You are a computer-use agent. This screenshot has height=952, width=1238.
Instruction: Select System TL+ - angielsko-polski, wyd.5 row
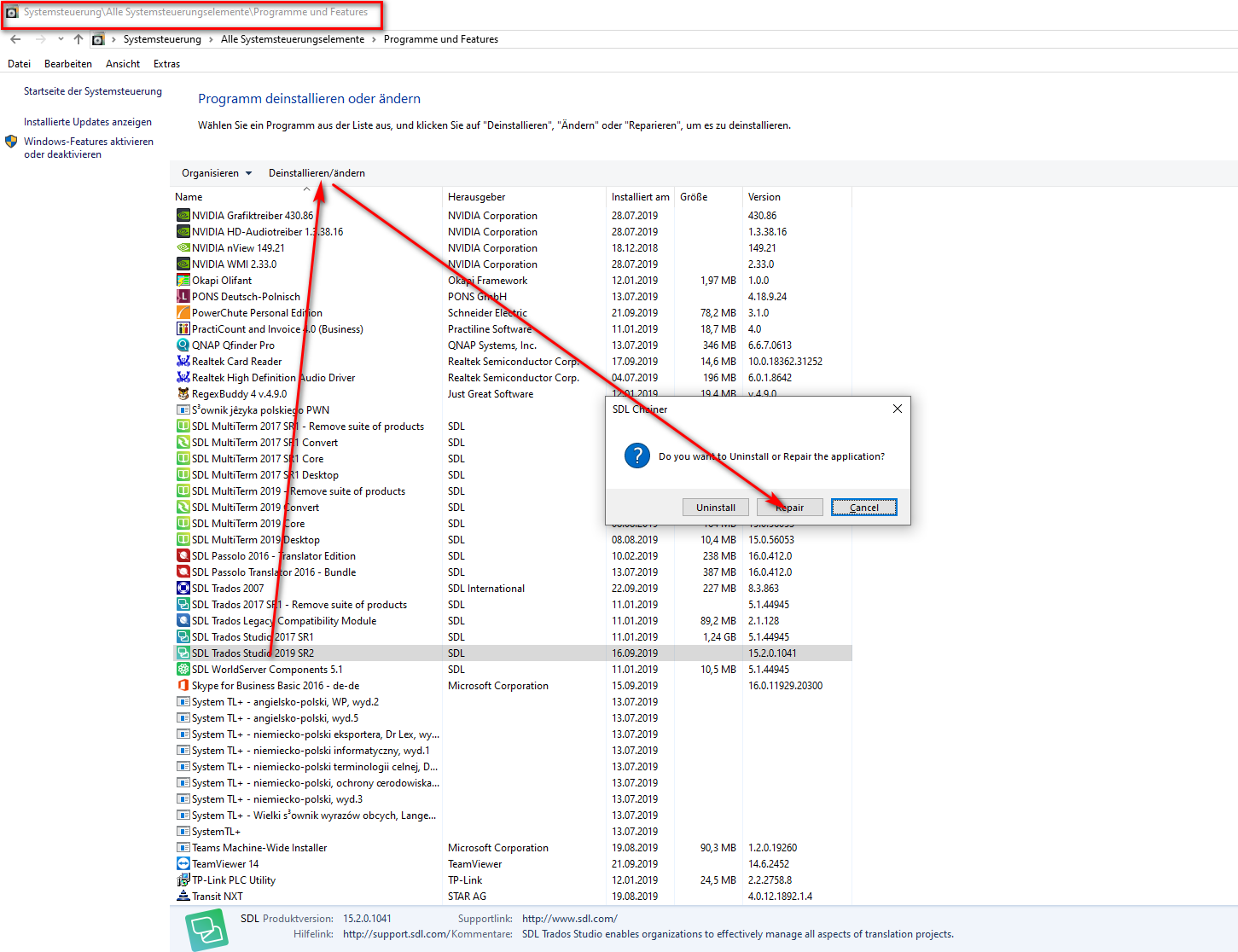point(512,718)
